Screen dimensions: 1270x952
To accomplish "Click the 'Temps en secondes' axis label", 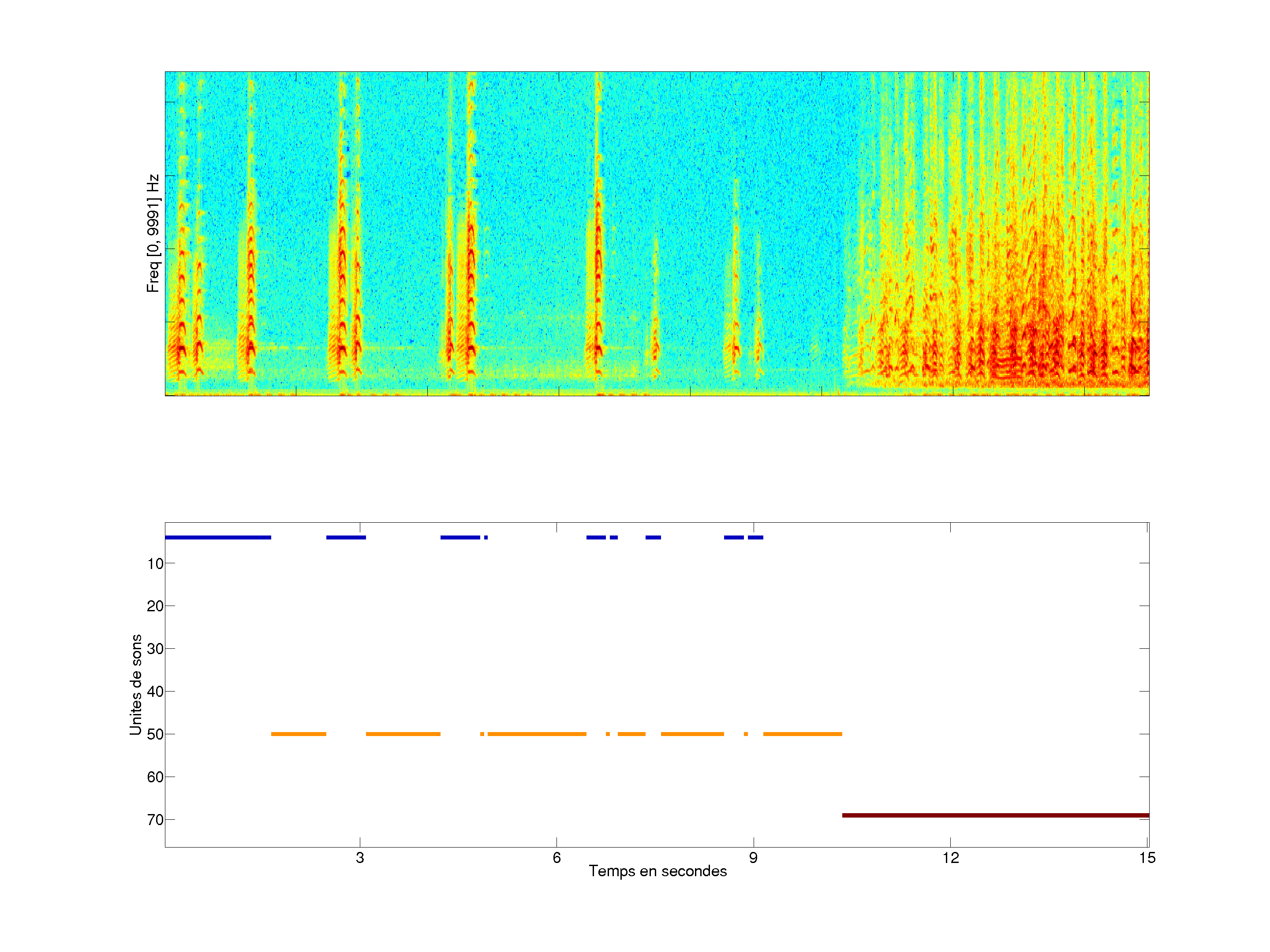I will click(x=657, y=871).
